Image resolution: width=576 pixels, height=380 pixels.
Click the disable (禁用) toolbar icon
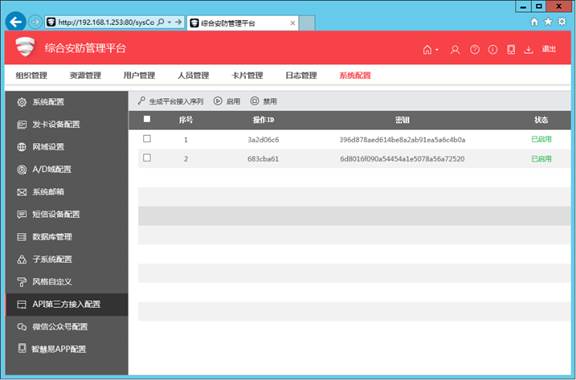click(255, 101)
